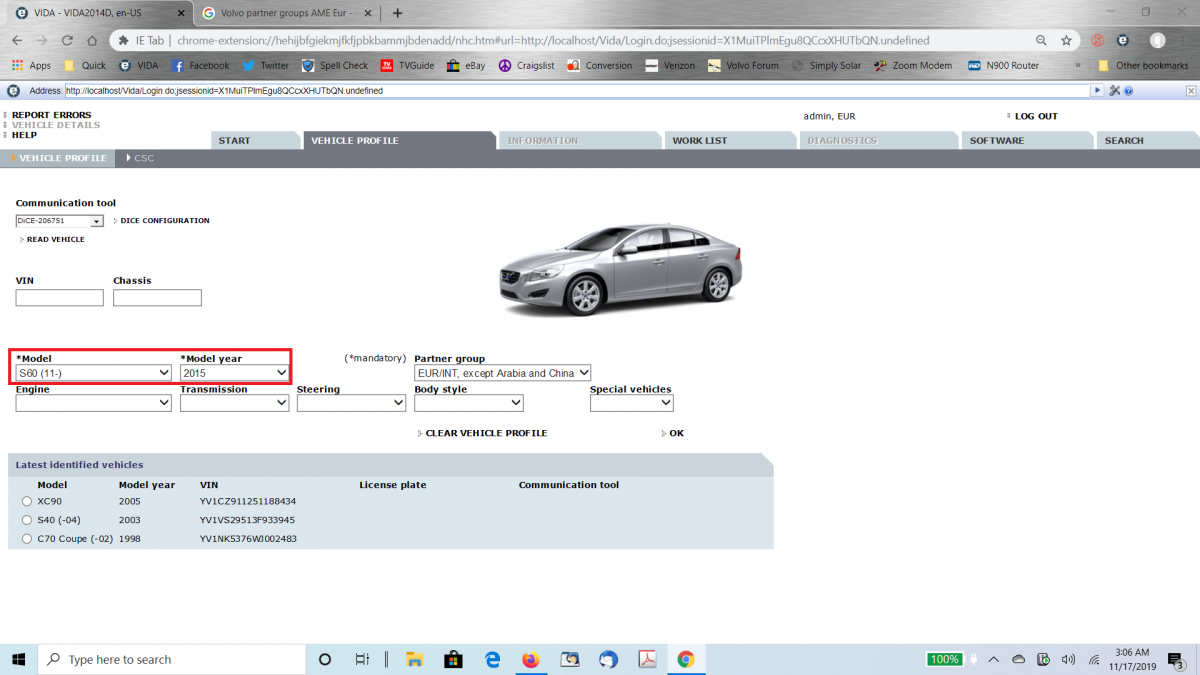
Task: Reload the page using the refresh icon
Action: click(x=67, y=41)
